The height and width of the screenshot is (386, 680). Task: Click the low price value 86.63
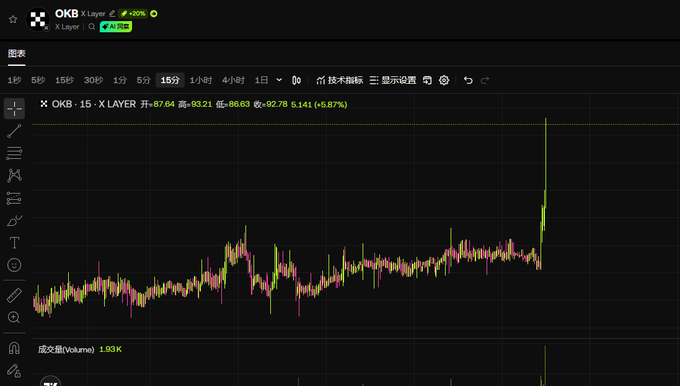coord(239,104)
